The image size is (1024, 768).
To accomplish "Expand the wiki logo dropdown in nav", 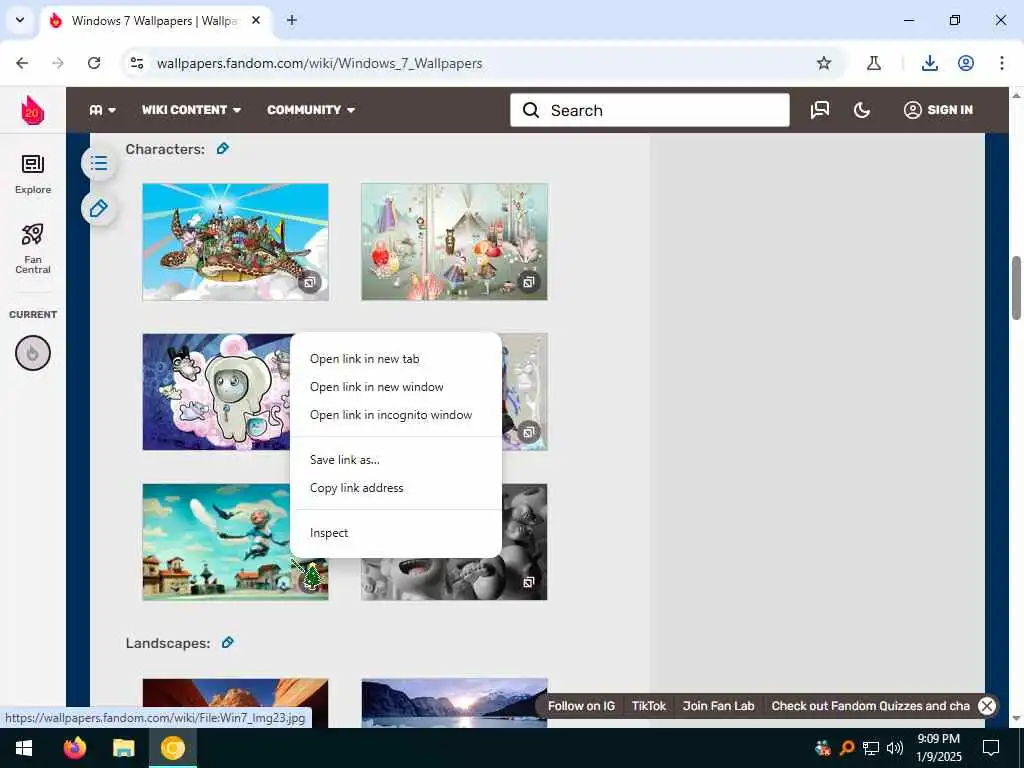I will pos(103,110).
